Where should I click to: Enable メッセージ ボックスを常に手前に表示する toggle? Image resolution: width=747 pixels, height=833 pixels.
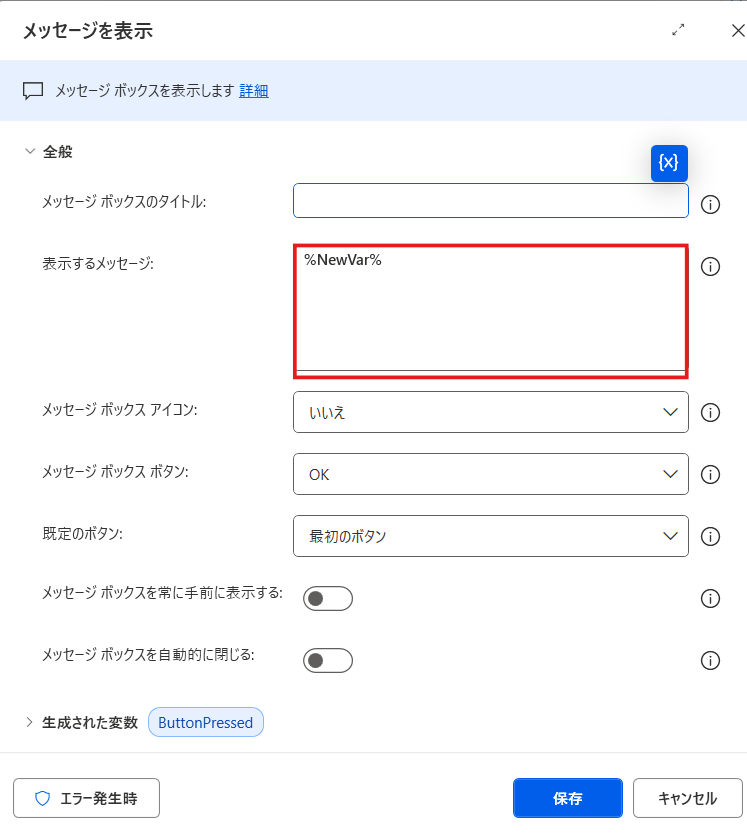coord(328,598)
